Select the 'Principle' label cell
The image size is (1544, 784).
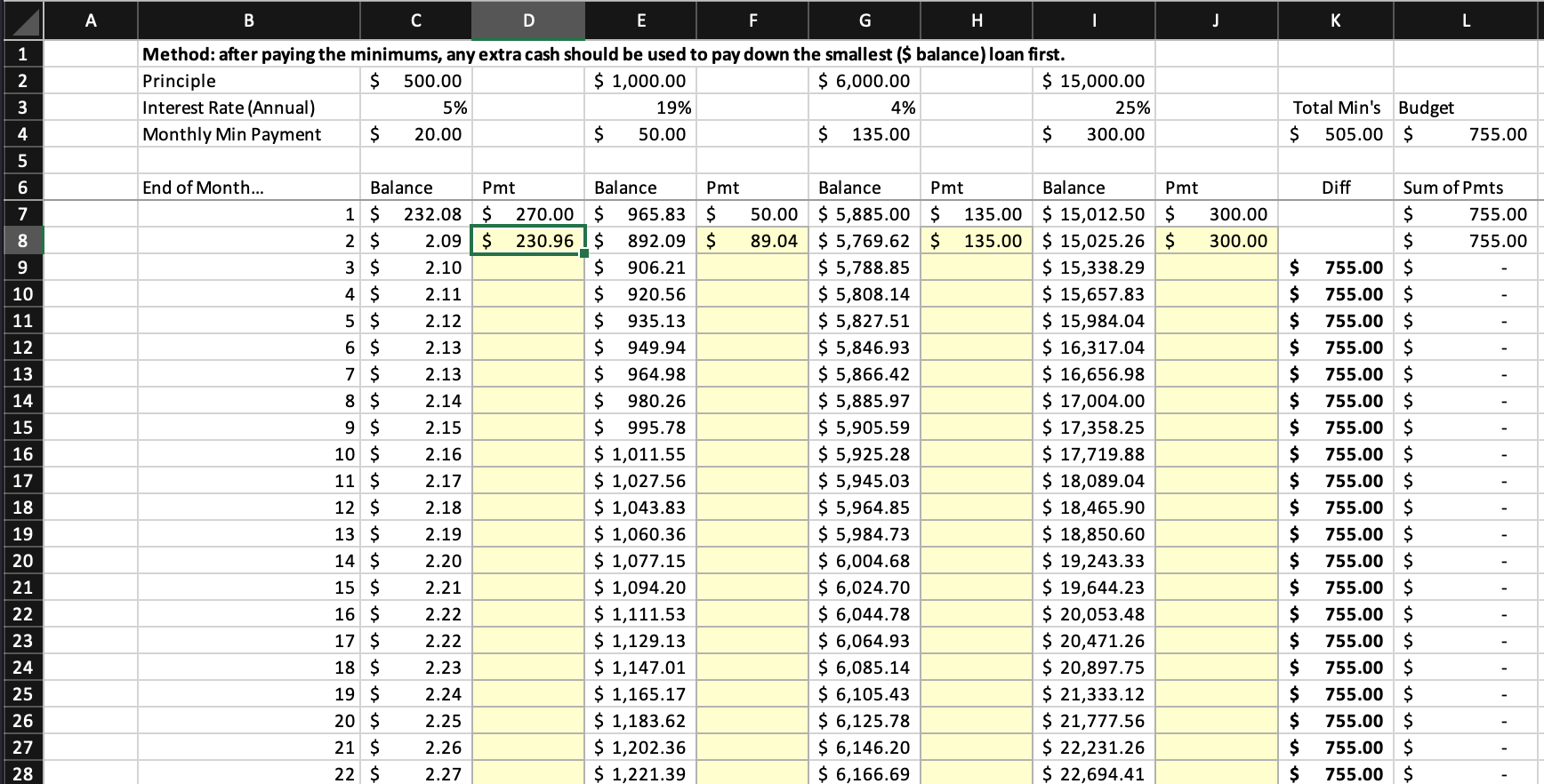pyautogui.click(x=249, y=81)
